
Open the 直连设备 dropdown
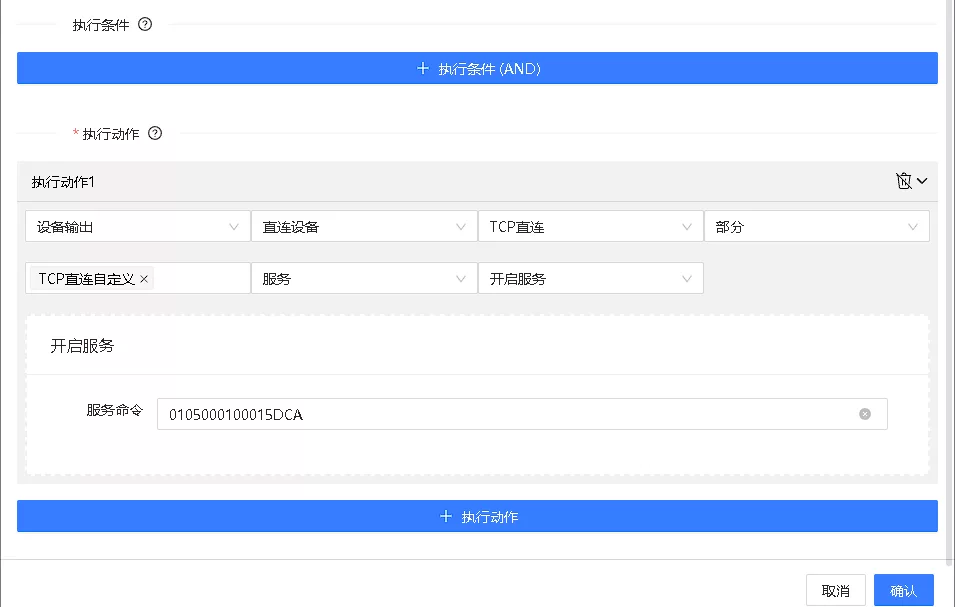click(x=363, y=227)
